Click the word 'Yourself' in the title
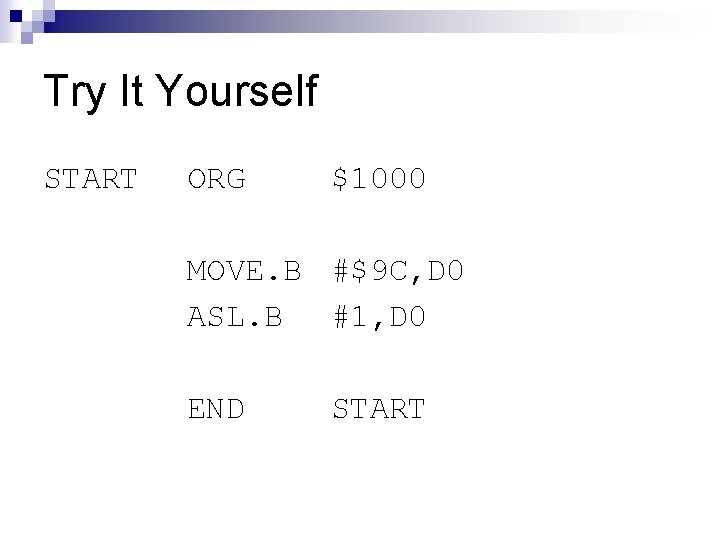This screenshot has width=720, height=540. click(238, 93)
